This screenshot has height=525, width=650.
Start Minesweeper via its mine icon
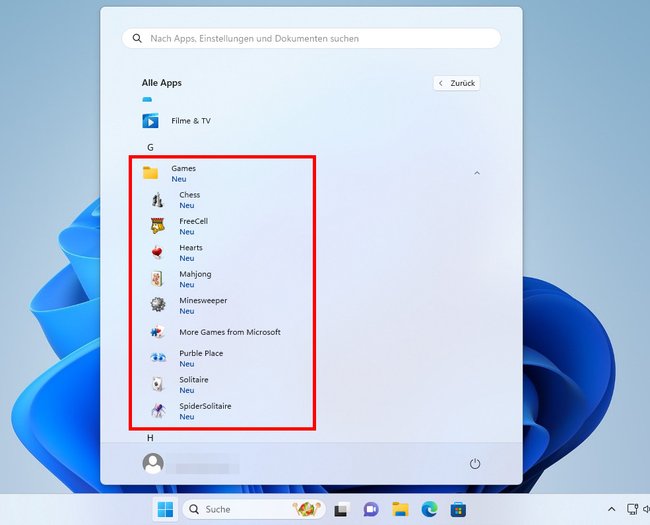coord(158,305)
